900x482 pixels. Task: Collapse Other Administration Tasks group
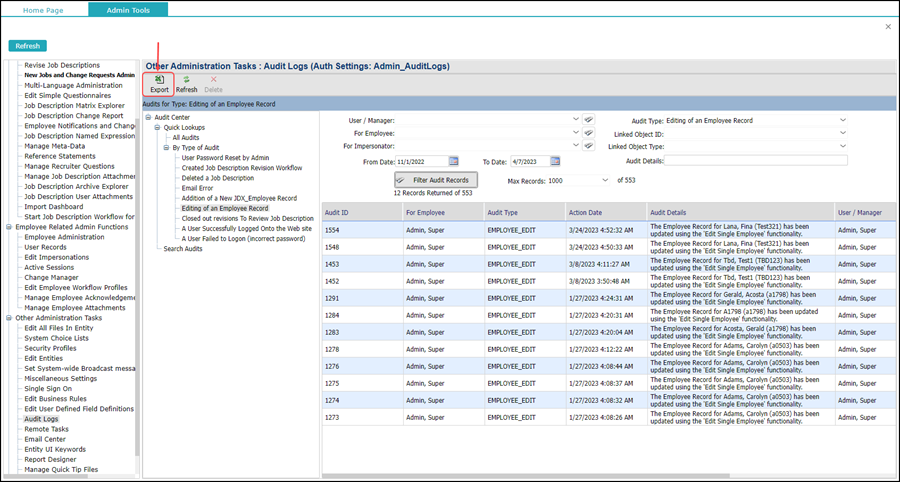(9, 317)
